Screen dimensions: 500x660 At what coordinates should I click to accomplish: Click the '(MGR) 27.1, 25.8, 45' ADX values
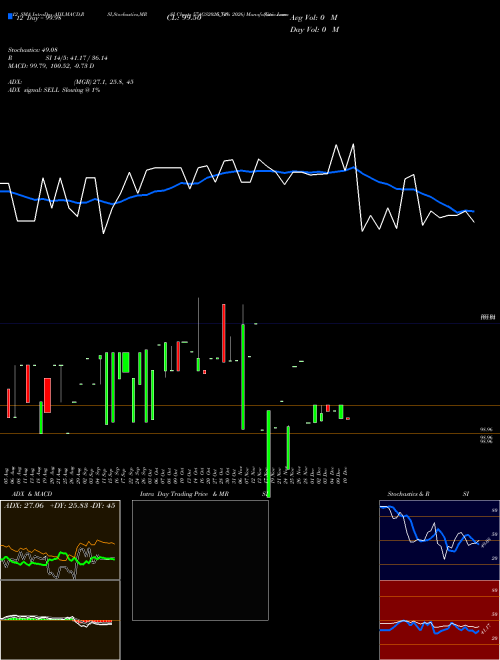pyautogui.click(x=104, y=82)
